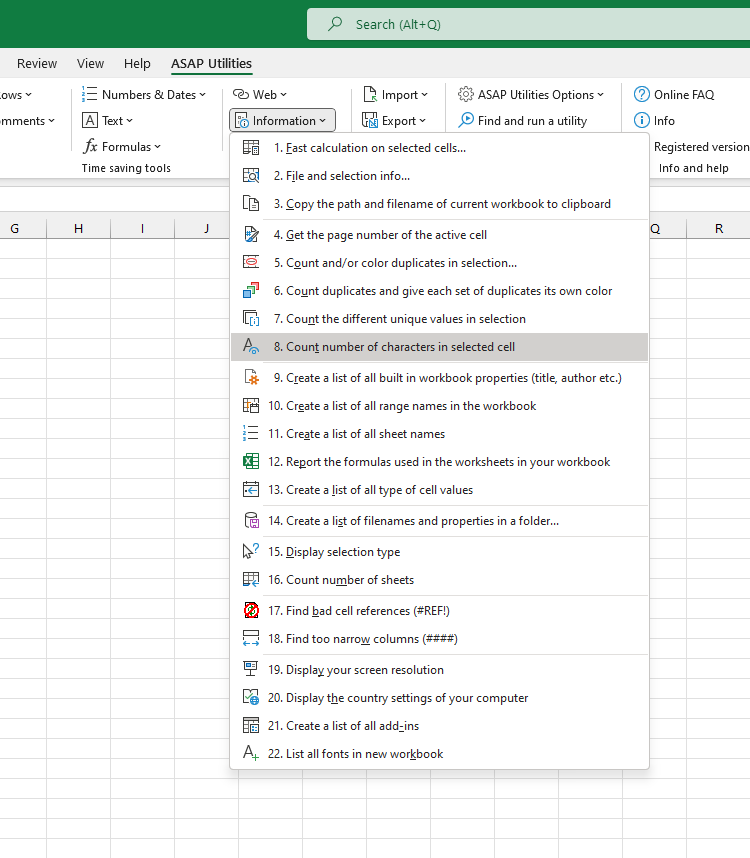This screenshot has height=858, width=750.
Task: Open the Numbers & Dates dropdown
Action: [x=144, y=95]
